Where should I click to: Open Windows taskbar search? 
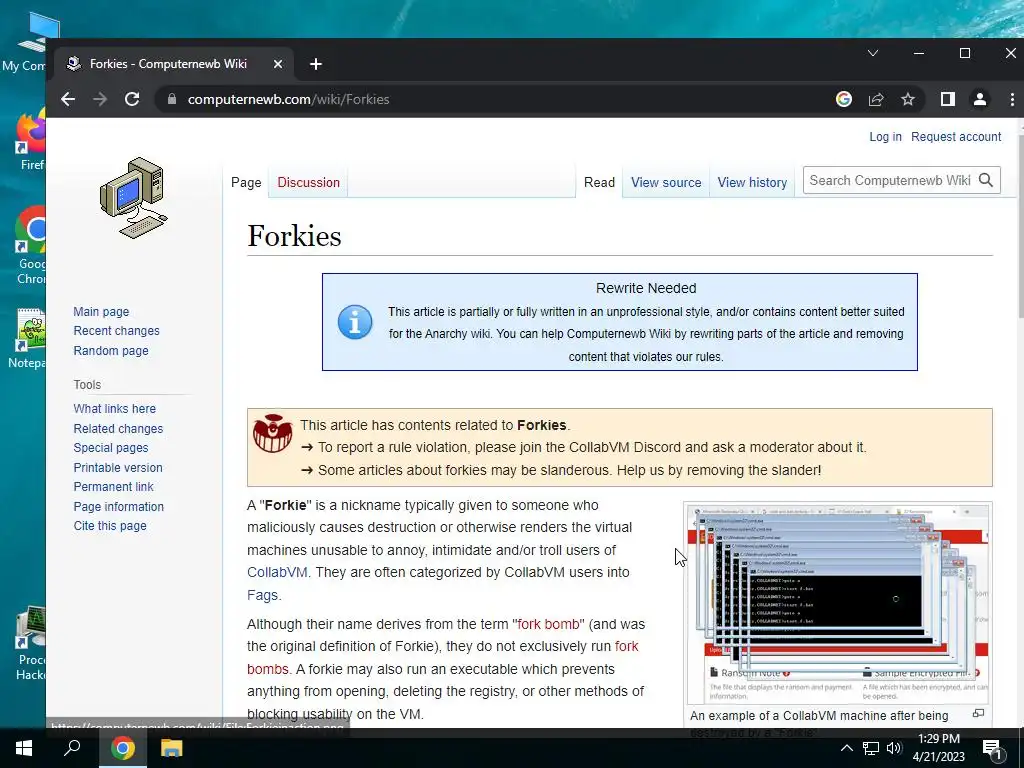pyautogui.click(x=72, y=748)
